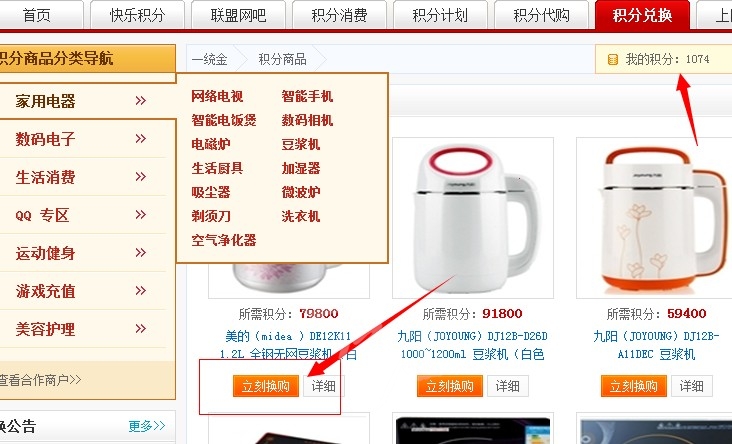Pick 智能手机 in the category submenu
The width and height of the screenshot is (732, 444).
[307, 96]
